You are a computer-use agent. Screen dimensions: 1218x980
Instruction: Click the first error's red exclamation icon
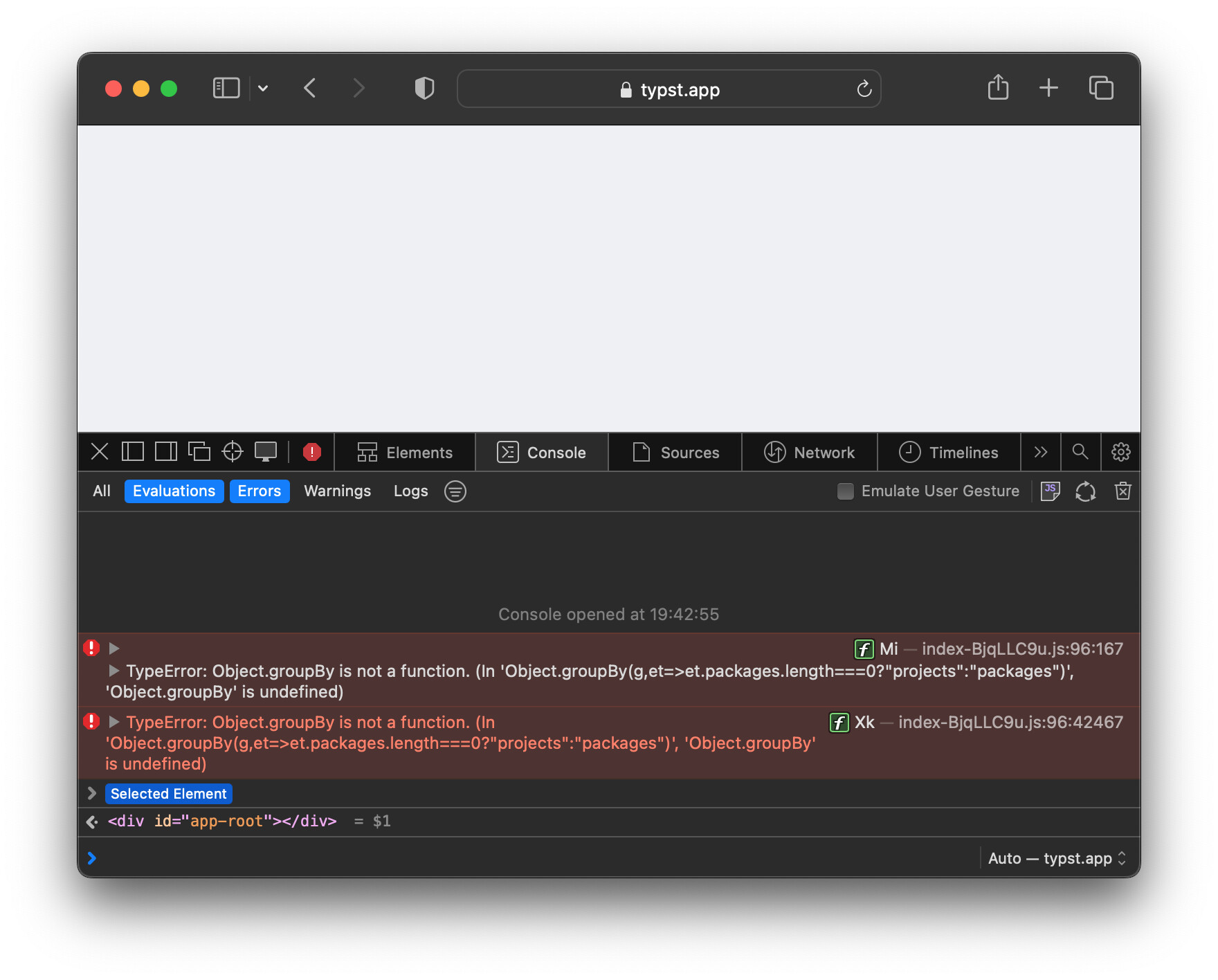click(91, 648)
